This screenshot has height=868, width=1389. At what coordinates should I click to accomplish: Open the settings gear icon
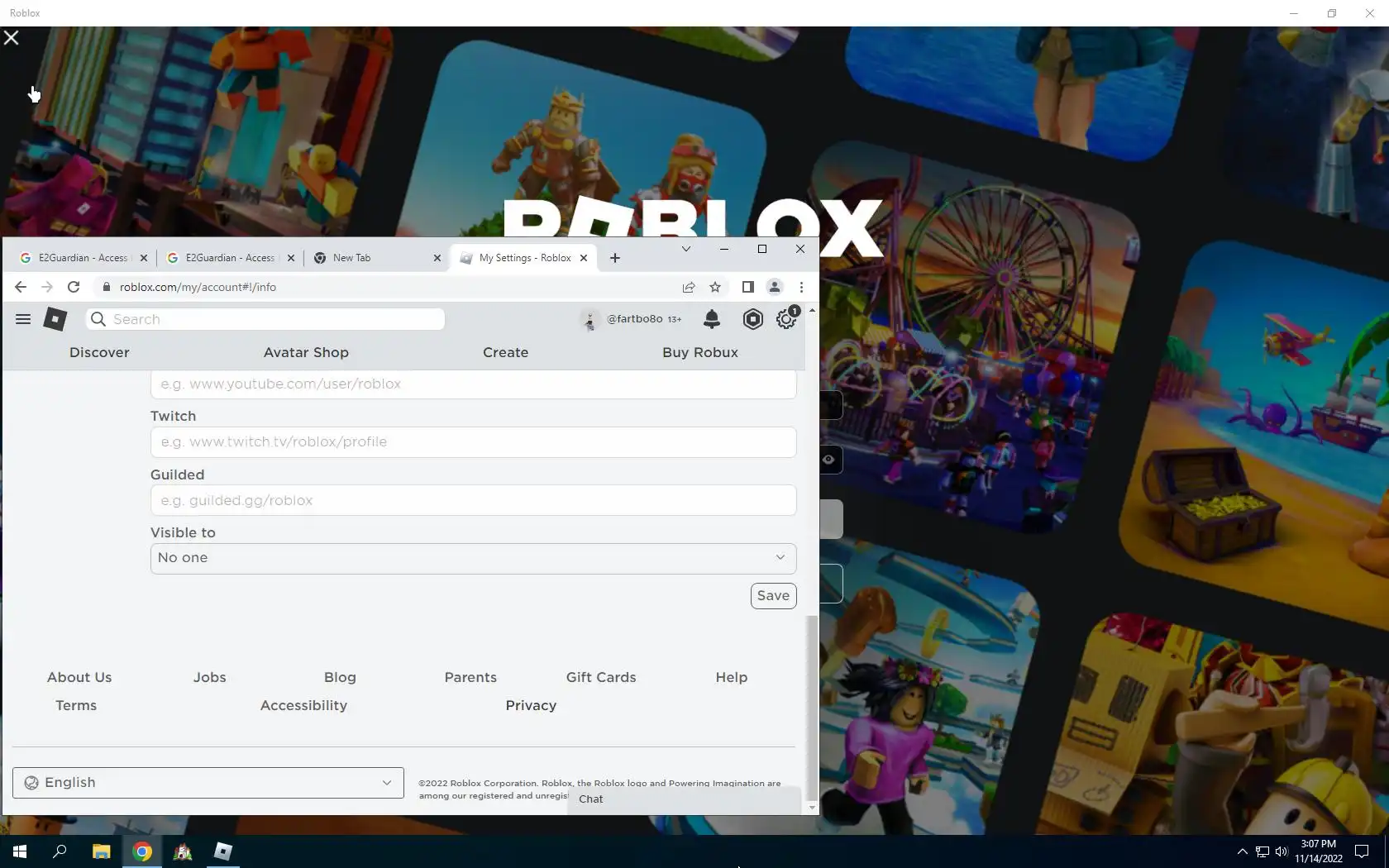click(786, 319)
